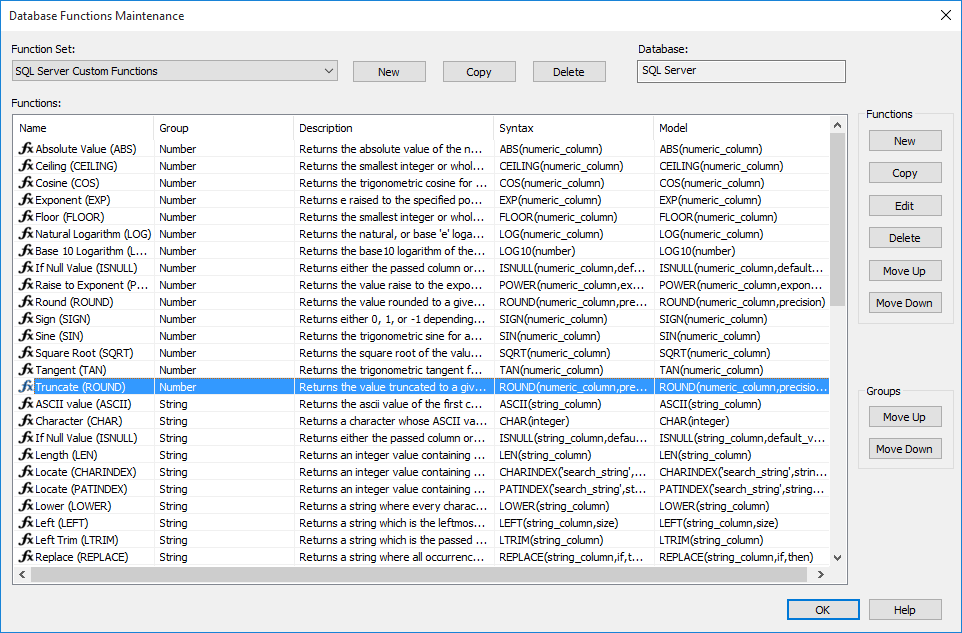
Task: Click Move Down in the Groups panel
Action: 905,449
